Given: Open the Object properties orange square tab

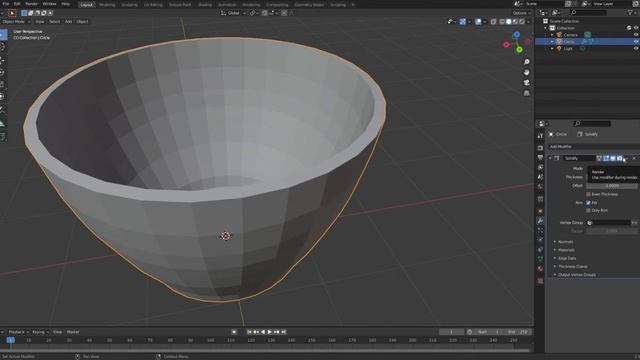Looking at the screenshot, I should pos(540,211).
